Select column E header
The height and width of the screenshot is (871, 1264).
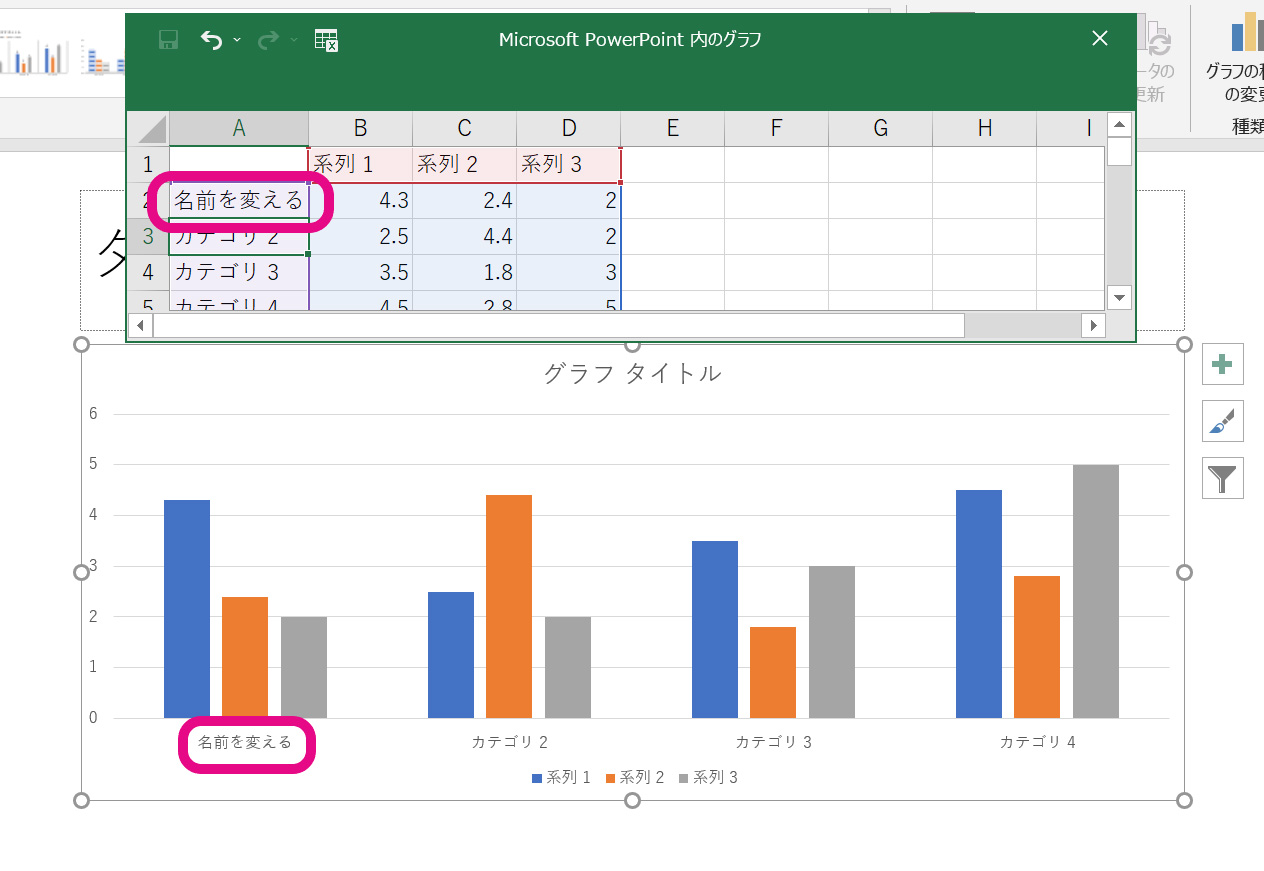pyautogui.click(x=672, y=128)
